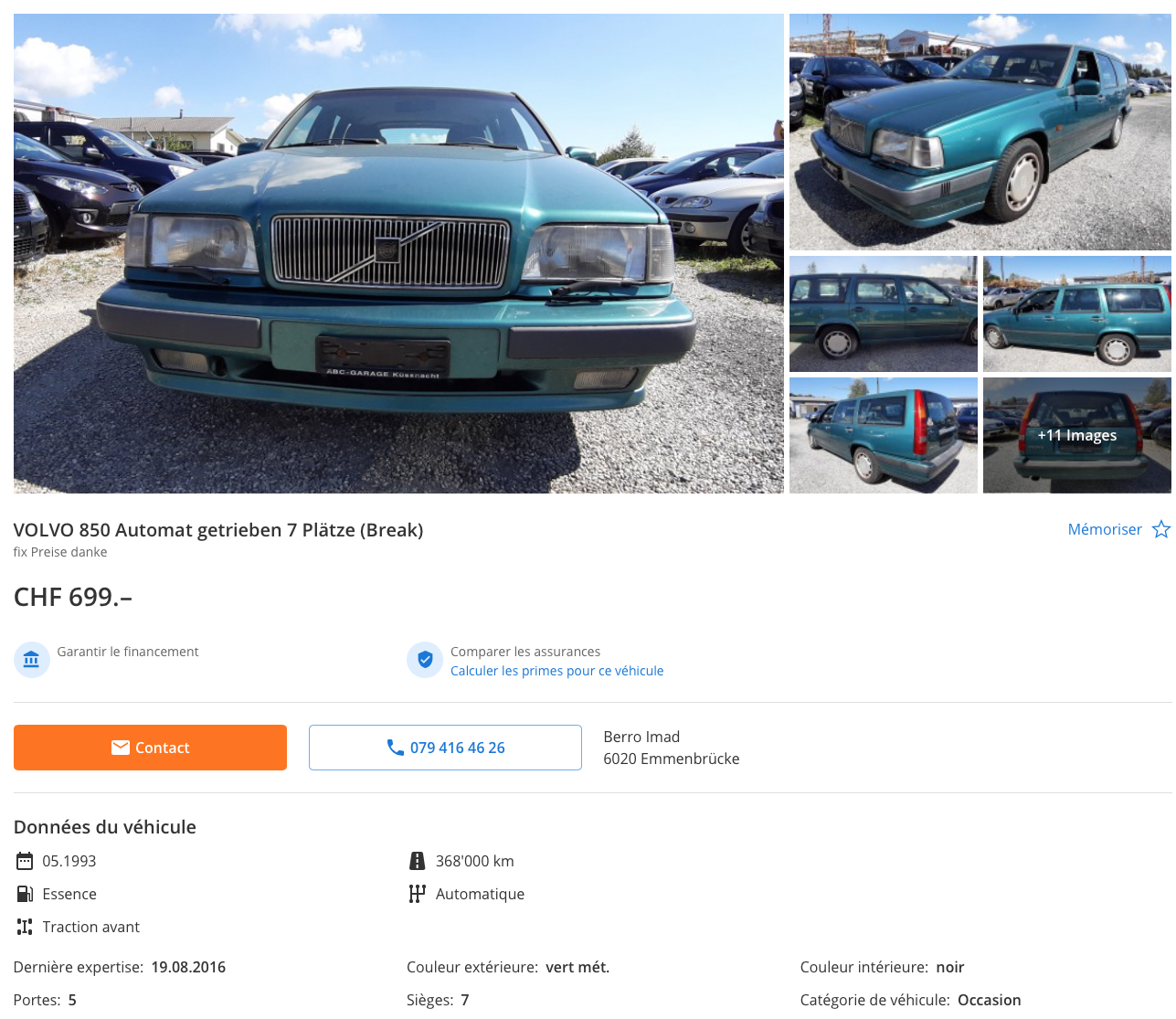The height and width of the screenshot is (1019, 1176).
Task: Open the main front view Volvo photo
Action: (x=398, y=253)
